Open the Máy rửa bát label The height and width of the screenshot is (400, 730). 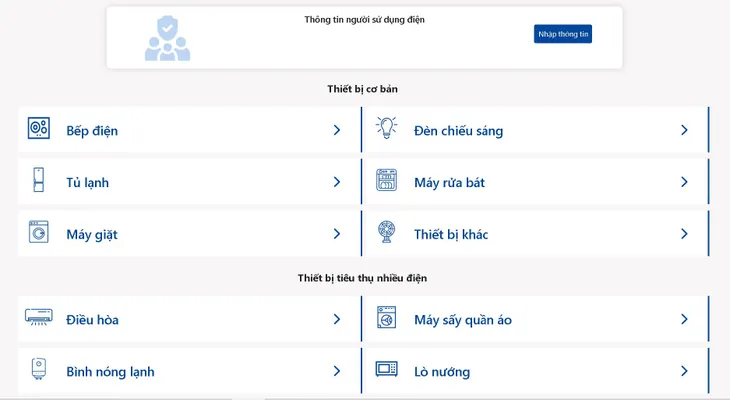click(x=449, y=183)
